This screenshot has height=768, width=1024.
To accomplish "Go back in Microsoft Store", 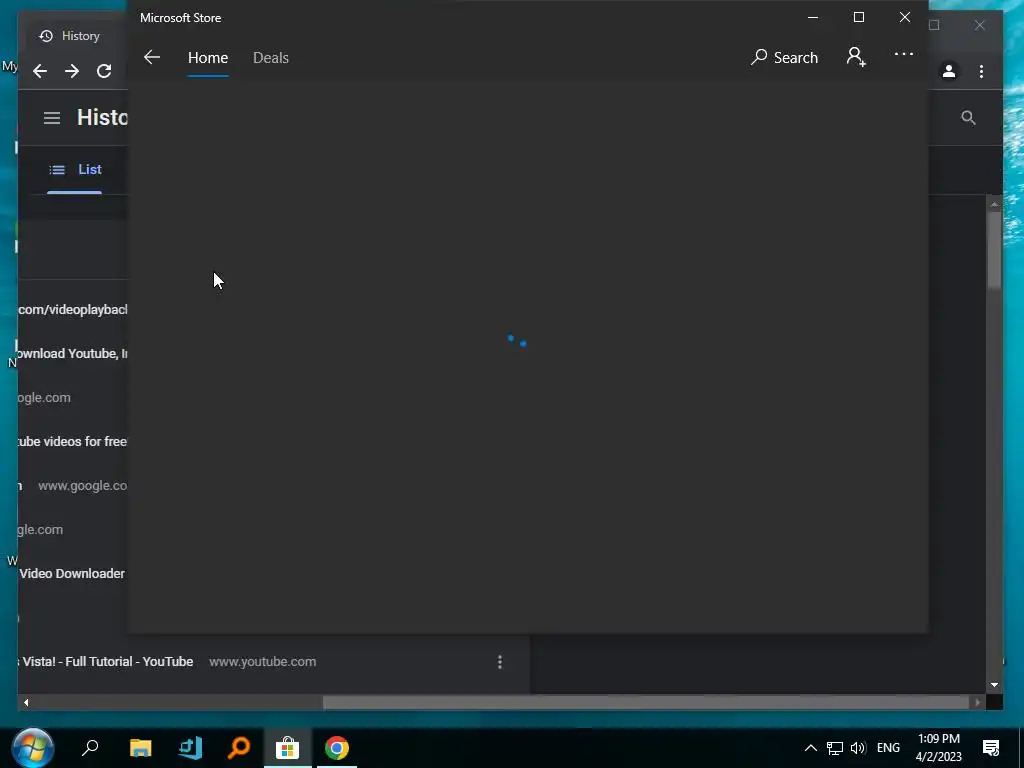I will click(152, 57).
